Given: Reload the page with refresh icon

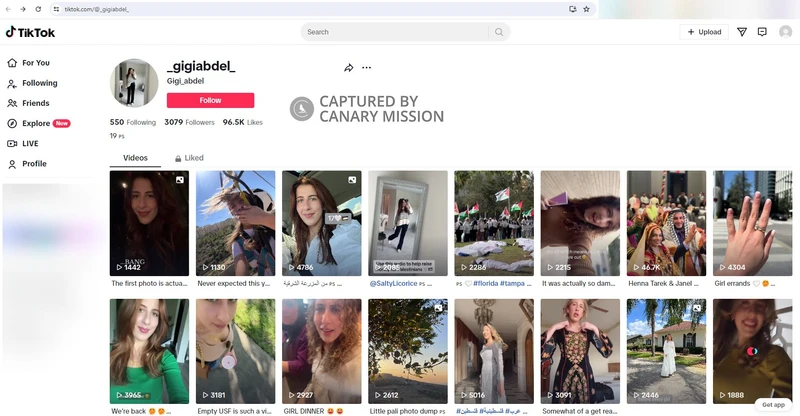Looking at the screenshot, I should (38, 9).
